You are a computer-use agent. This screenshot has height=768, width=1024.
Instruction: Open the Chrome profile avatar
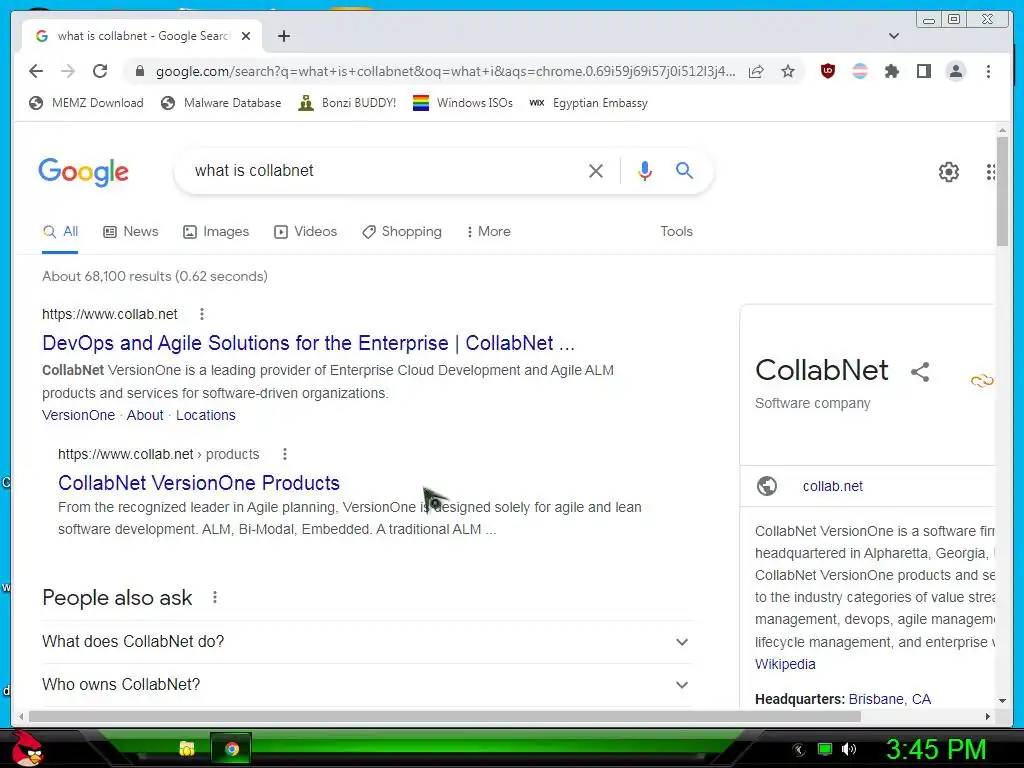pos(955,71)
